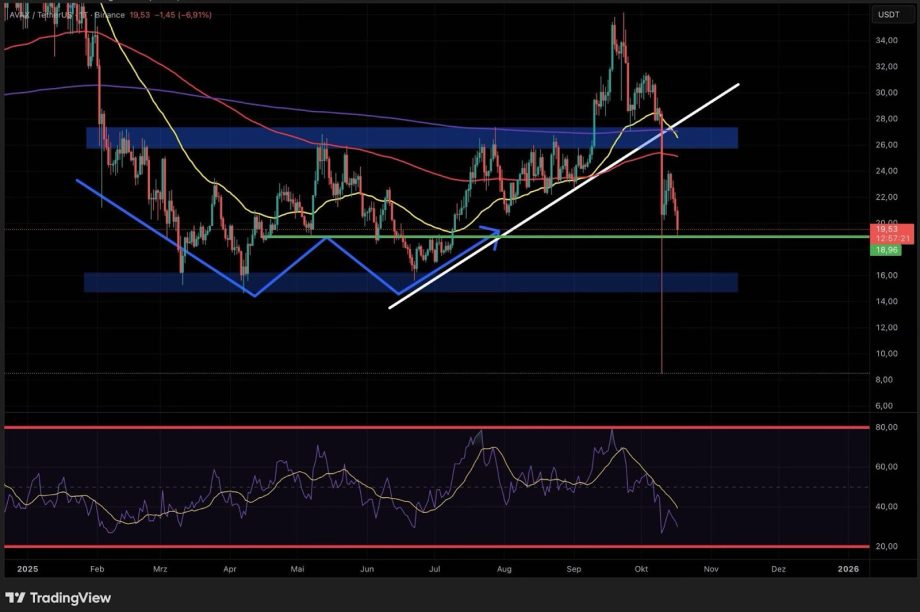The image size is (920, 612).
Task: Click the Okt label on the time axis
Action: [642, 568]
